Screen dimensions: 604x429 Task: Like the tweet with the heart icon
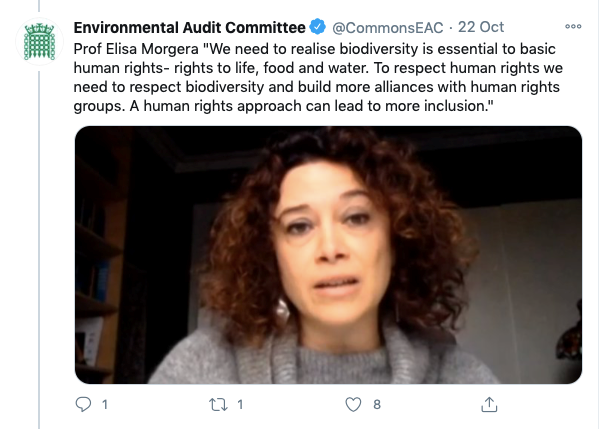[352, 404]
